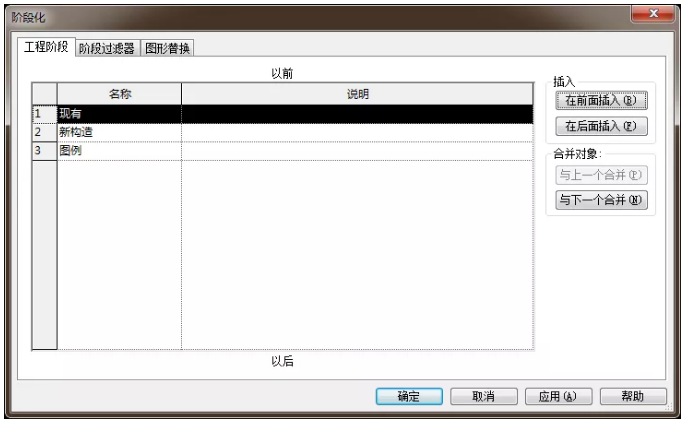
Task: Click the 在后面插入 button
Action: point(601,126)
